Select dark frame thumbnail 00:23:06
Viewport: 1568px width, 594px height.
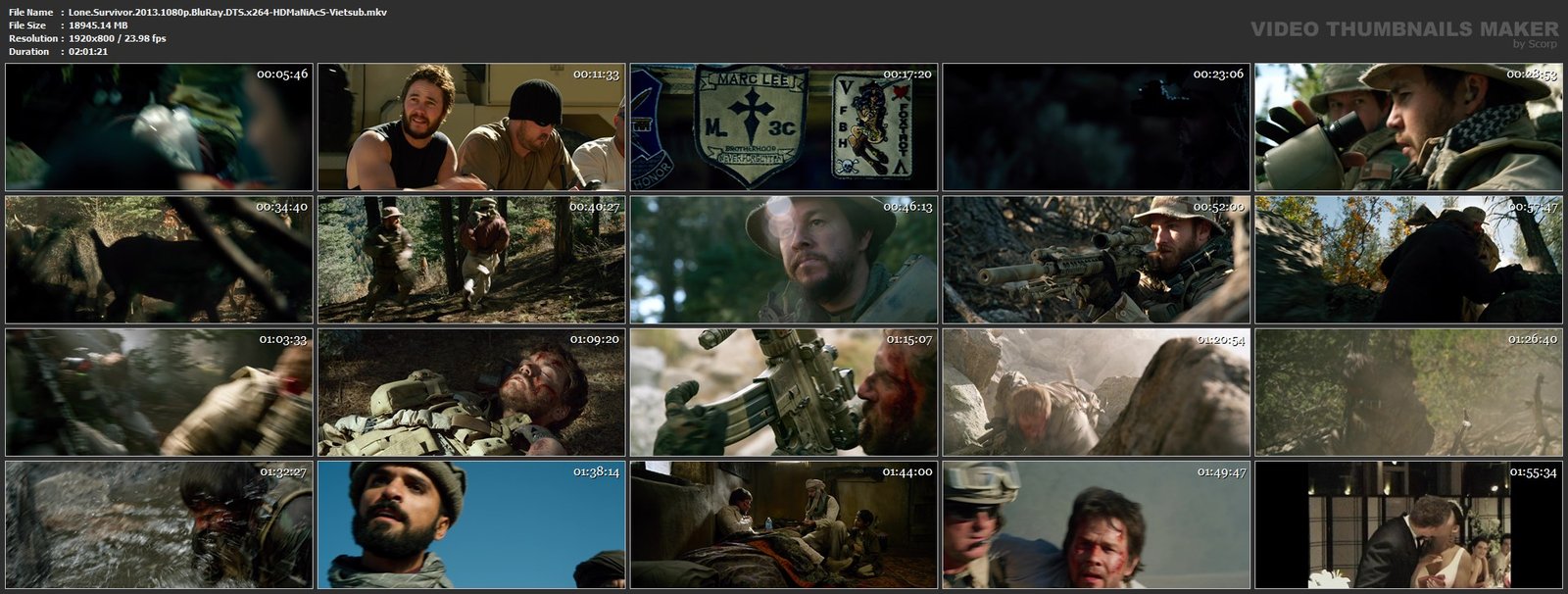click(1097, 127)
